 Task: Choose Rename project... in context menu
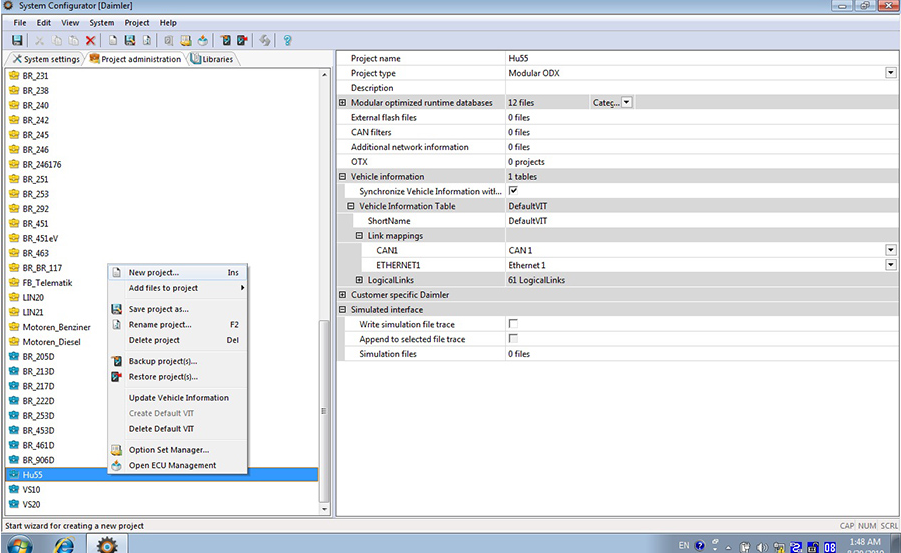178,324
